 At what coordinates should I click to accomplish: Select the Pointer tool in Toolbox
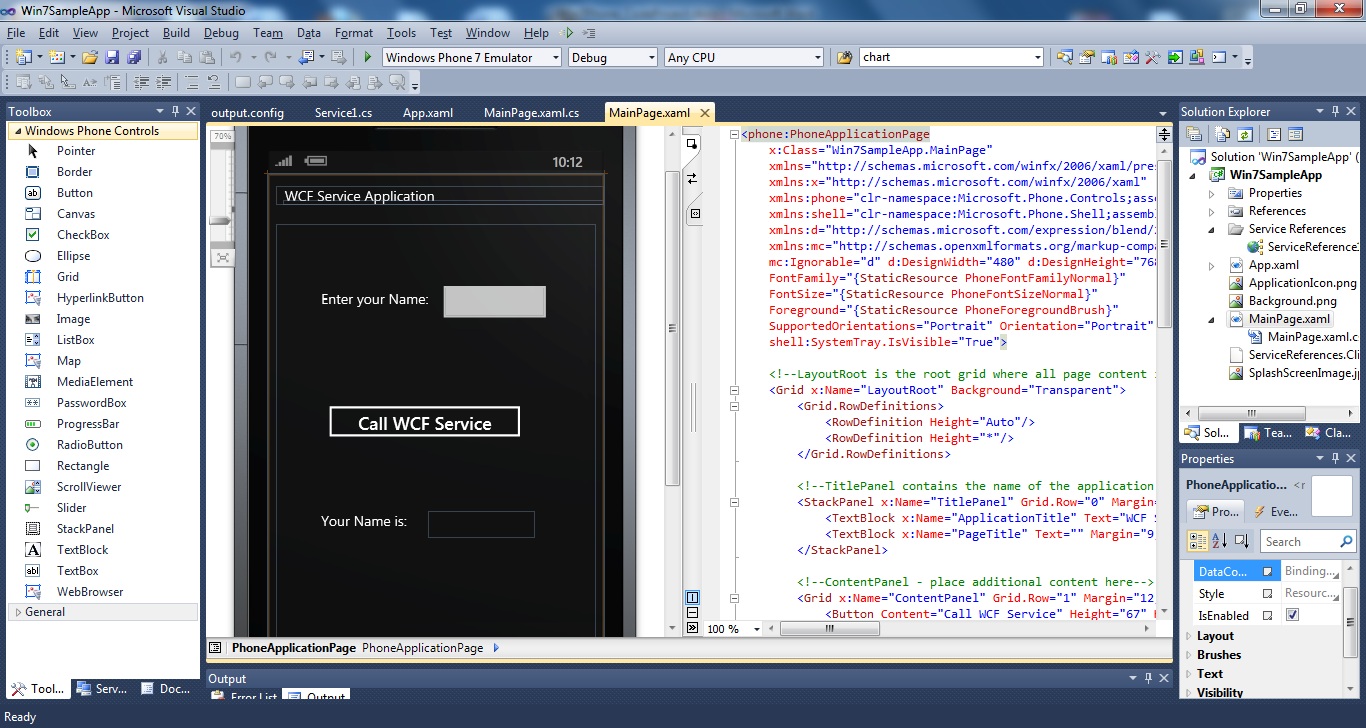tap(76, 151)
